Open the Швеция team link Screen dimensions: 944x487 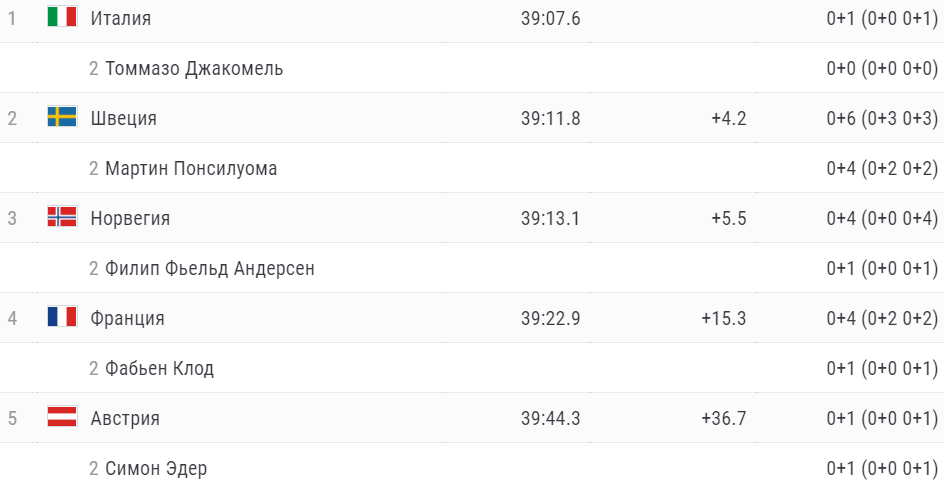coord(123,118)
